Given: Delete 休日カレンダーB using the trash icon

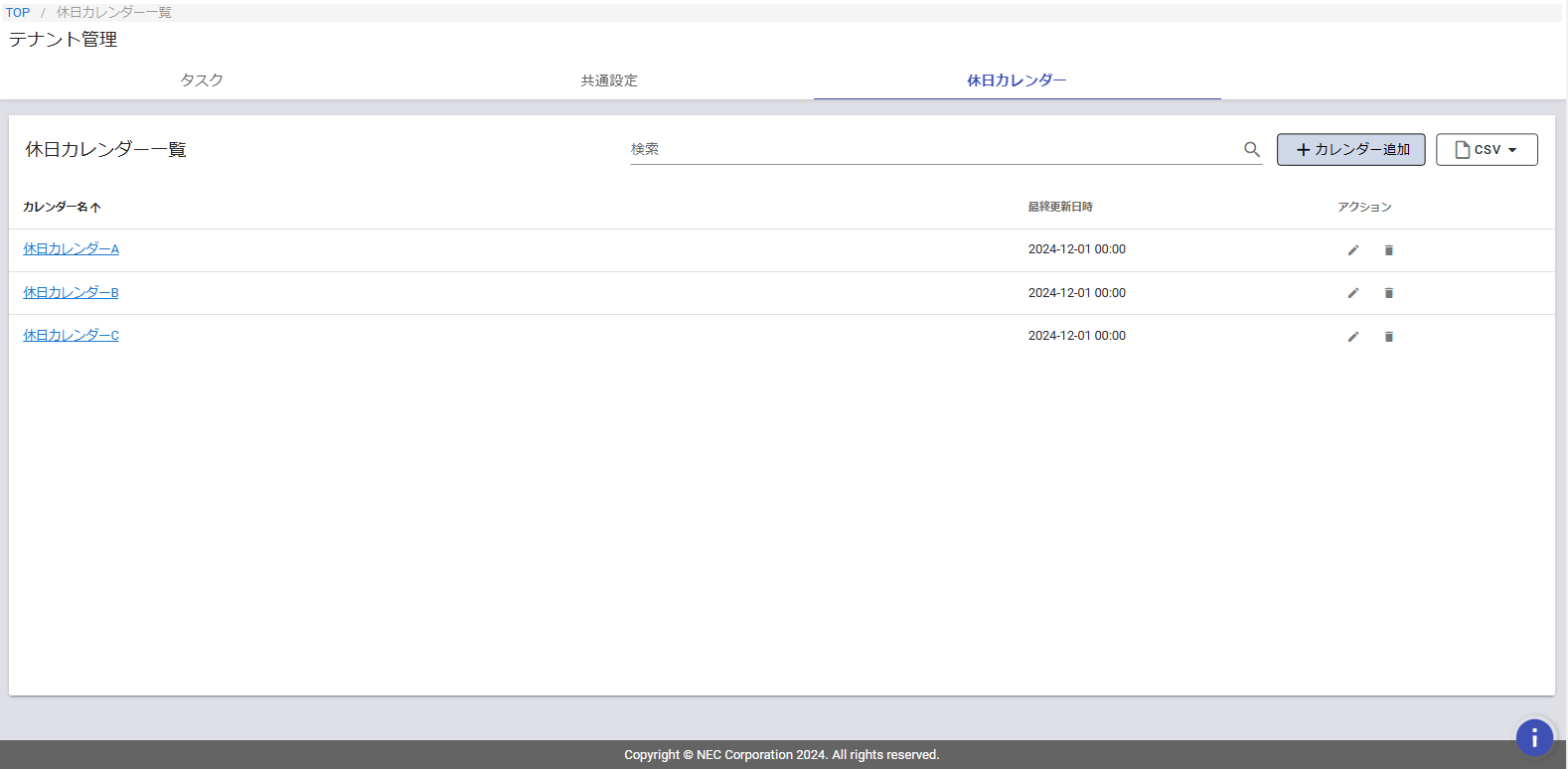Looking at the screenshot, I should tap(1388, 293).
